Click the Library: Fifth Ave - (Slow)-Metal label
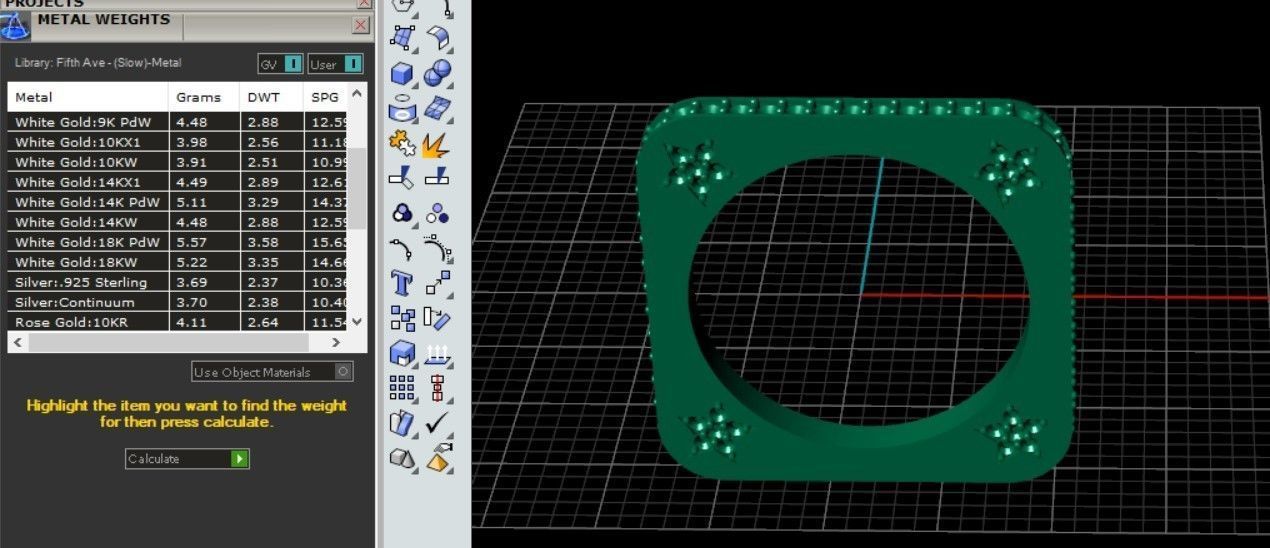Viewport: 1270px width, 548px height. 98,63
